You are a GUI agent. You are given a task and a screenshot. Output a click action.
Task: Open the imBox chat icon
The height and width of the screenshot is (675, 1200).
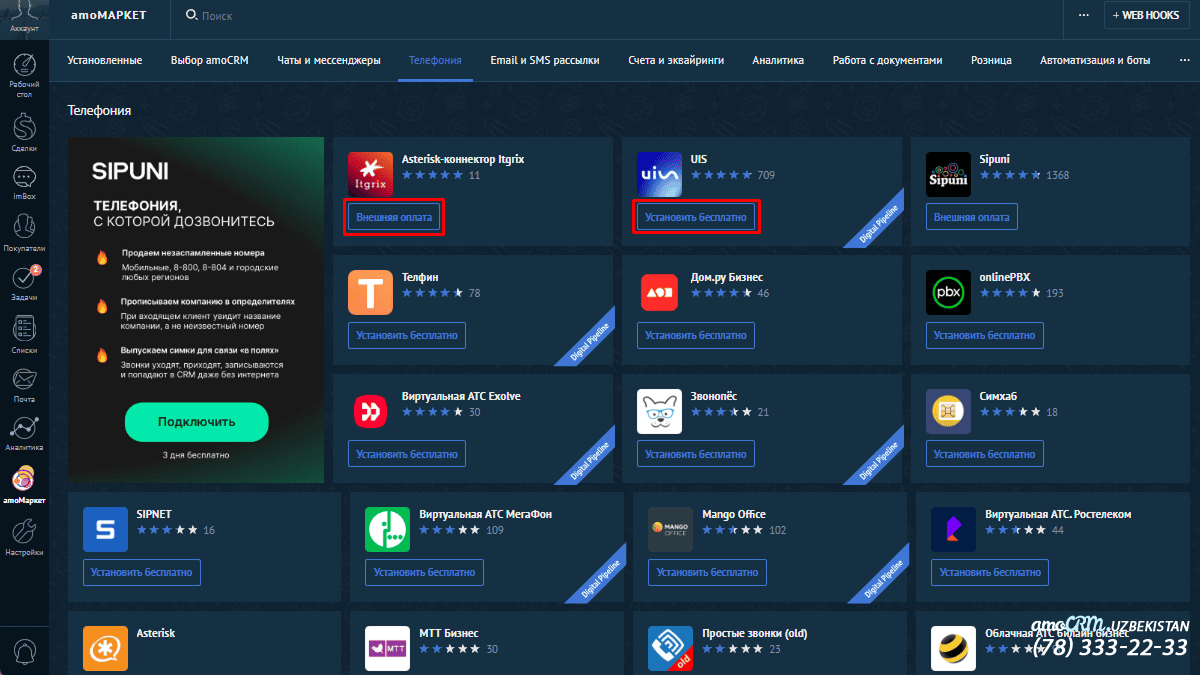tap(24, 178)
